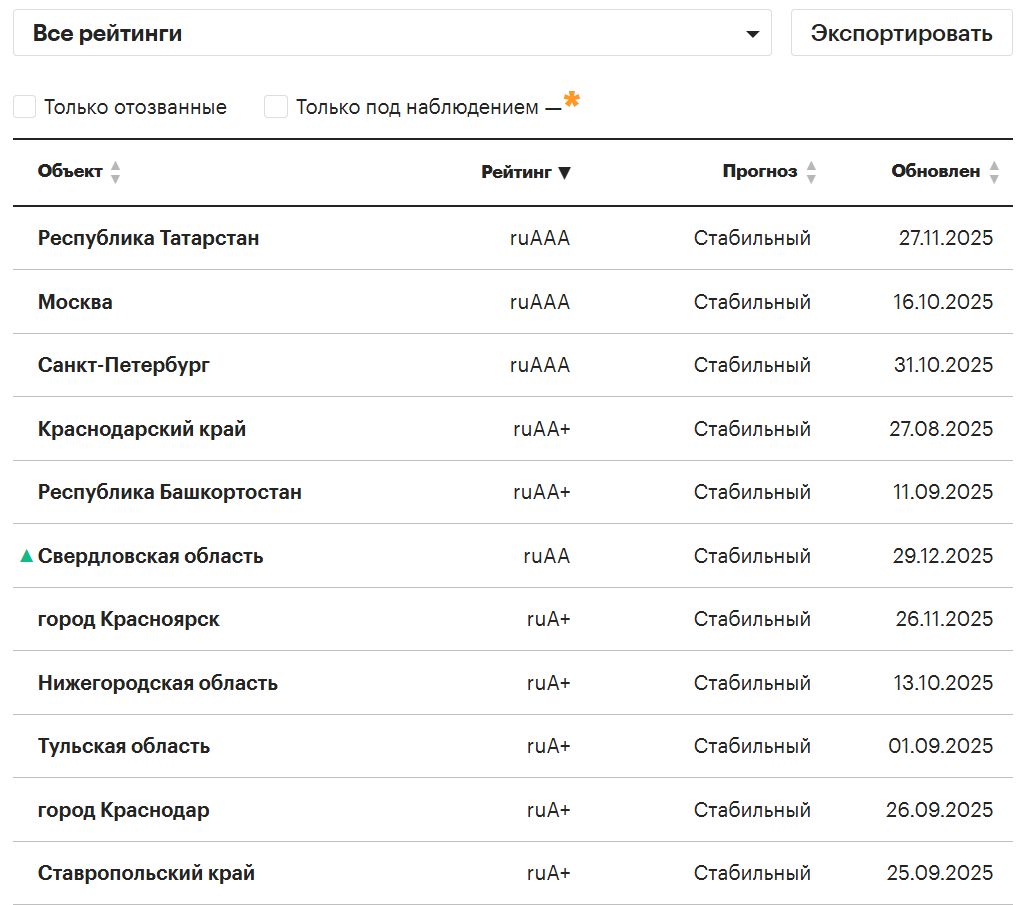Viewport: 1027px width, 905px height.
Task: Open the город Красноярск entry
Action: coord(129,619)
